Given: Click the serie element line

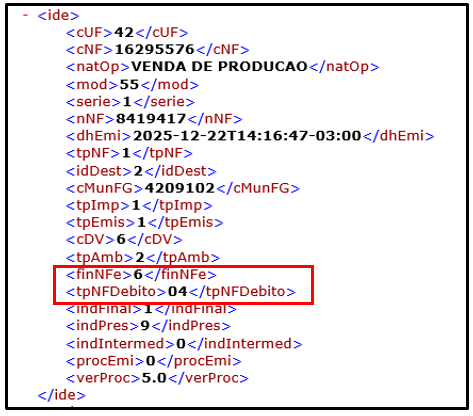Looking at the screenshot, I should [x=130, y=102].
